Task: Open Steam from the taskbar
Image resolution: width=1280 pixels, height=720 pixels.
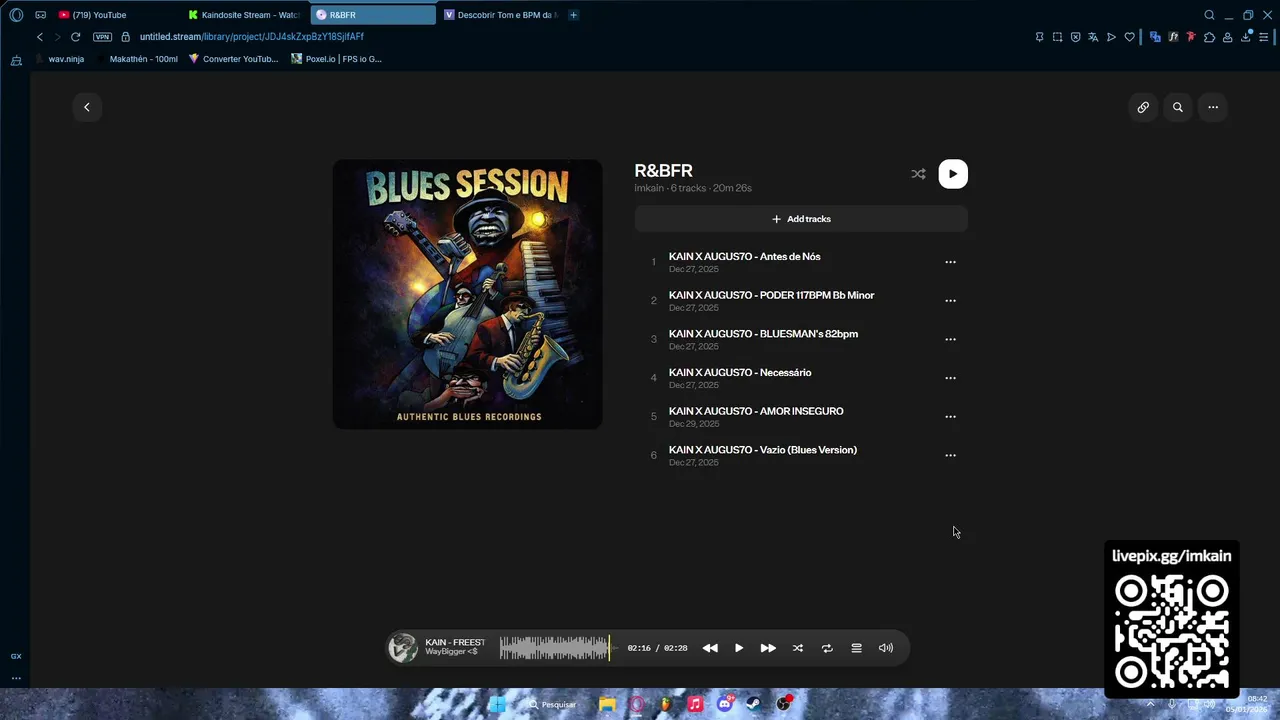Action: 754,704
